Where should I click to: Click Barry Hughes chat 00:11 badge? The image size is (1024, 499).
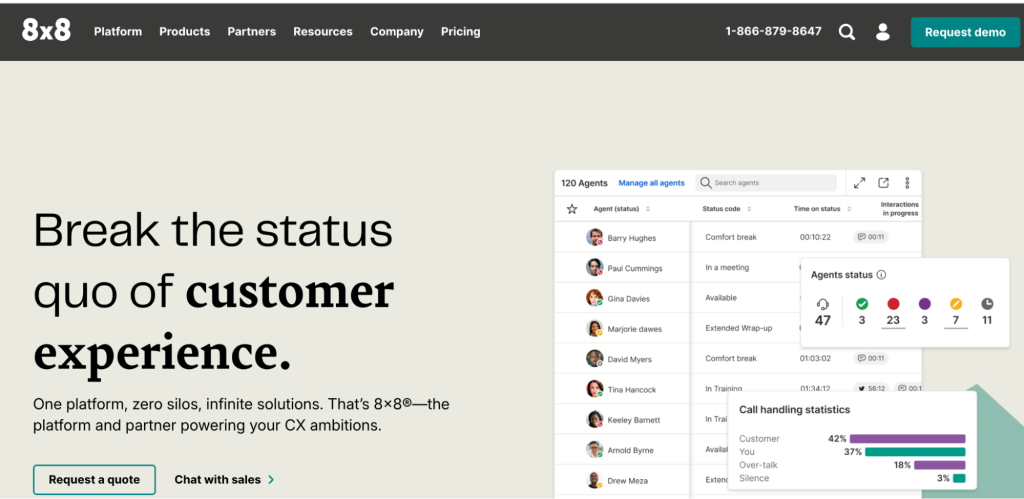click(x=871, y=237)
